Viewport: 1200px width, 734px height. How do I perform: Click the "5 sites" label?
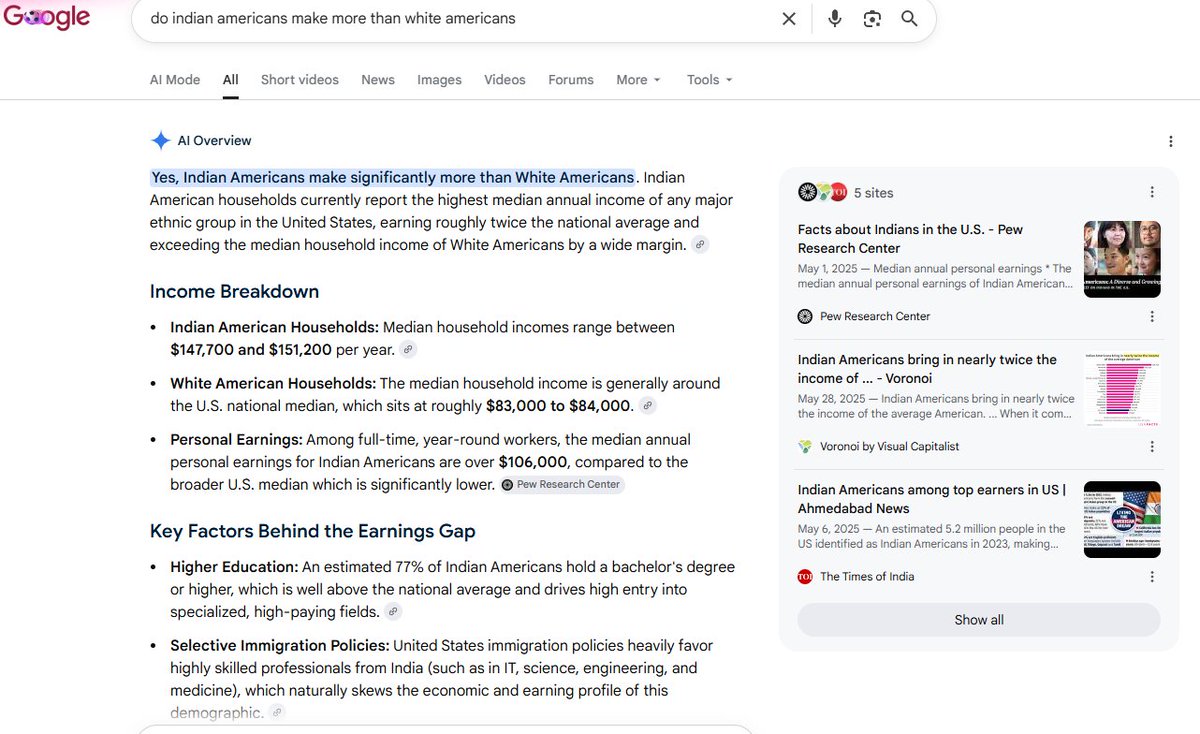pos(874,193)
